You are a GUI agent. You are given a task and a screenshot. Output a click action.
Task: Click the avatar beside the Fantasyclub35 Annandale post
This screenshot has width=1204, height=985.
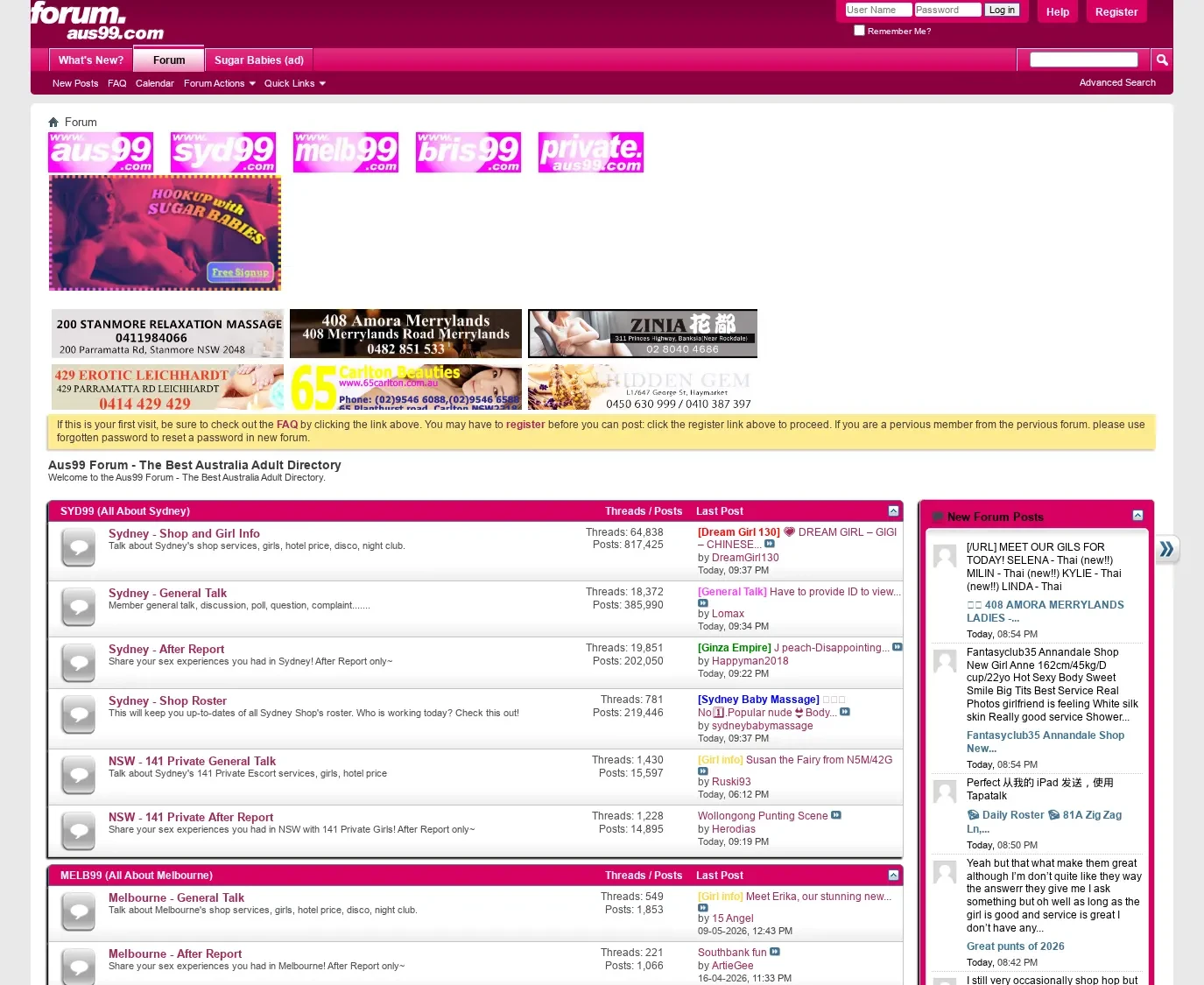[945, 661]
